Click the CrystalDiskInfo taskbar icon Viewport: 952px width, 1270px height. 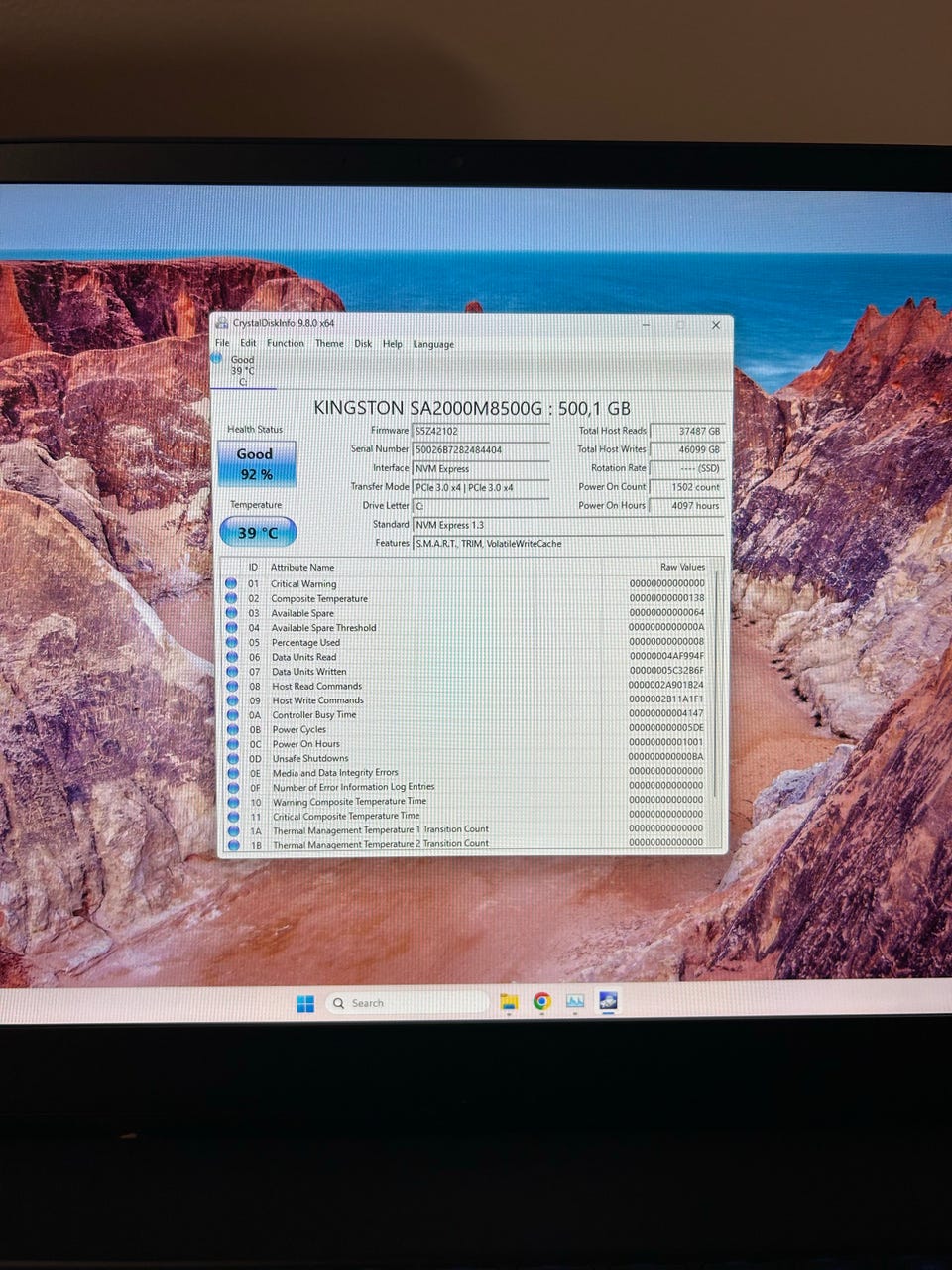(608, 1000)
